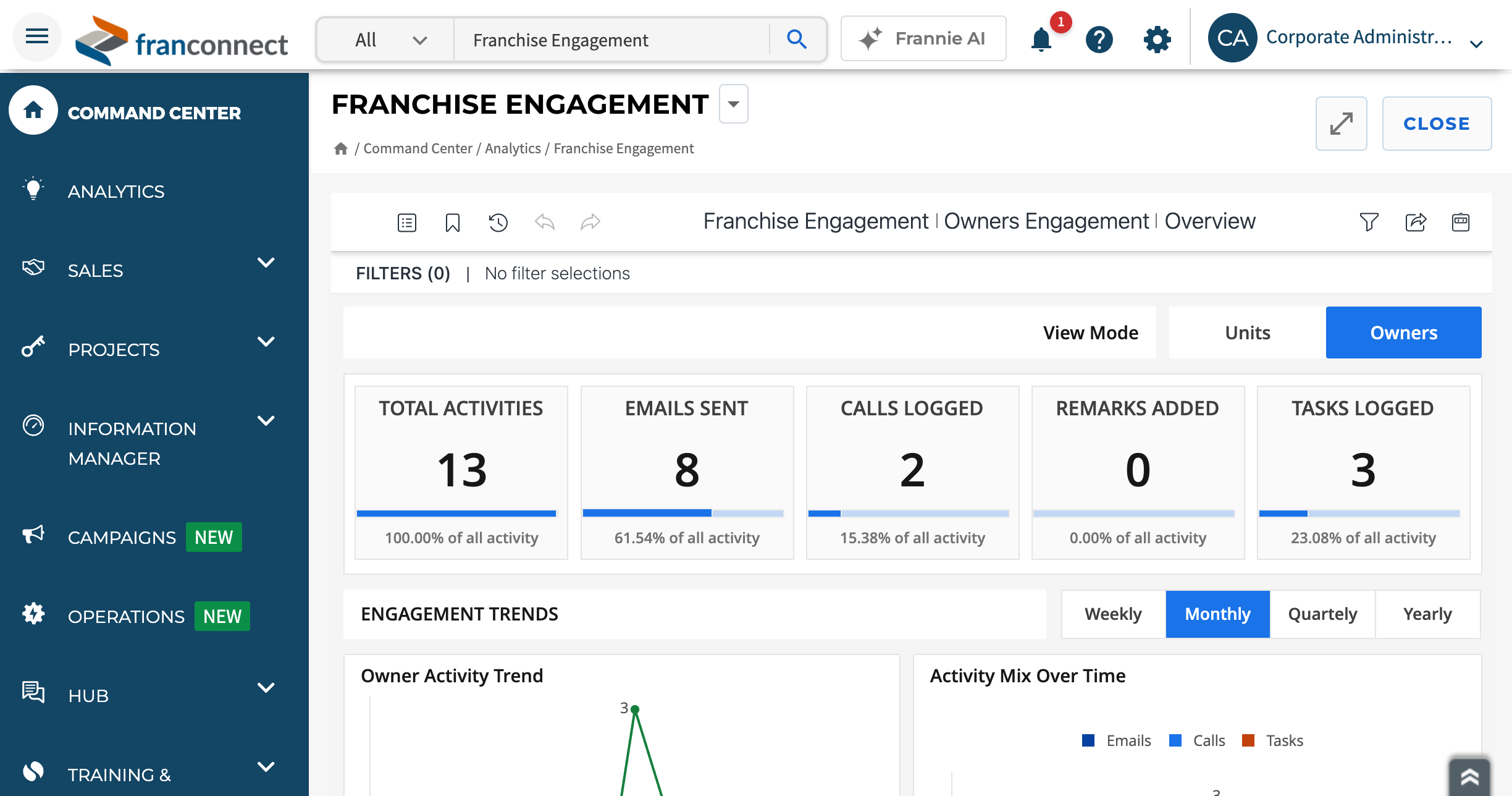The width and height of the screenshot is (1512, 796).
Task: Click the calendar icon right of share
Action: 1461,222
